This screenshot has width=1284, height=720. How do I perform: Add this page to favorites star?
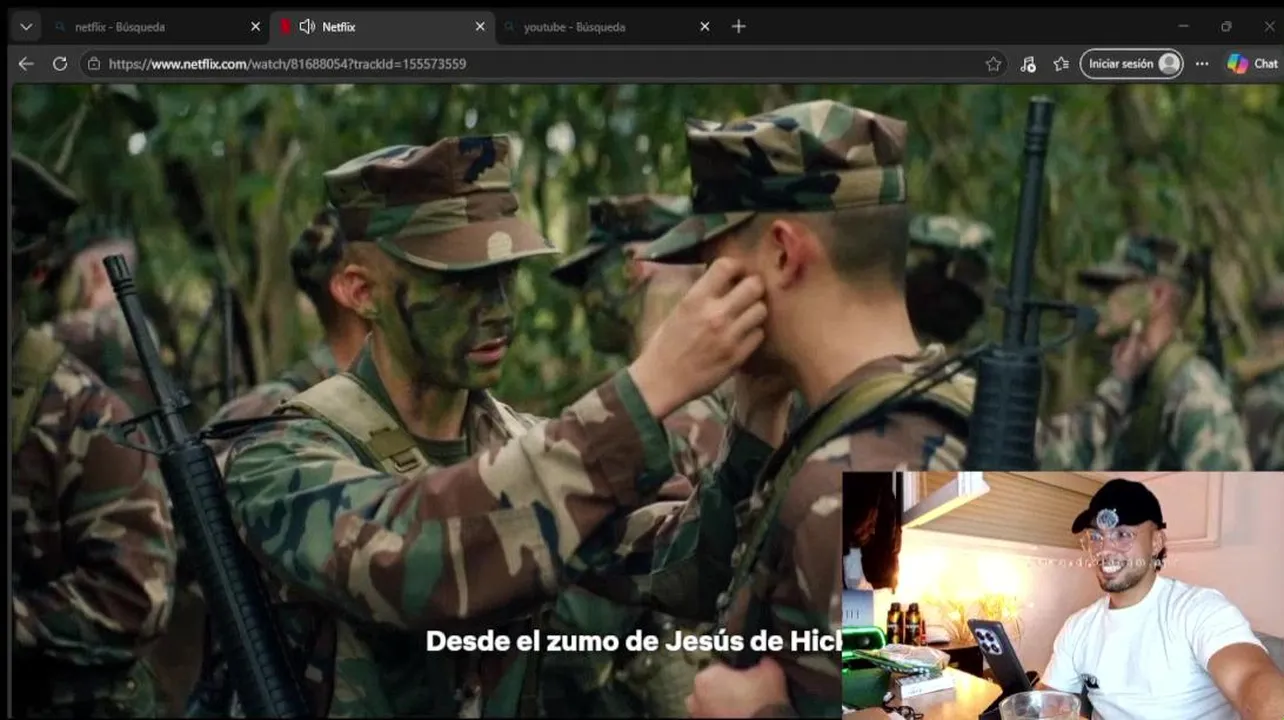pyautogui.click(x=993, y=64)
